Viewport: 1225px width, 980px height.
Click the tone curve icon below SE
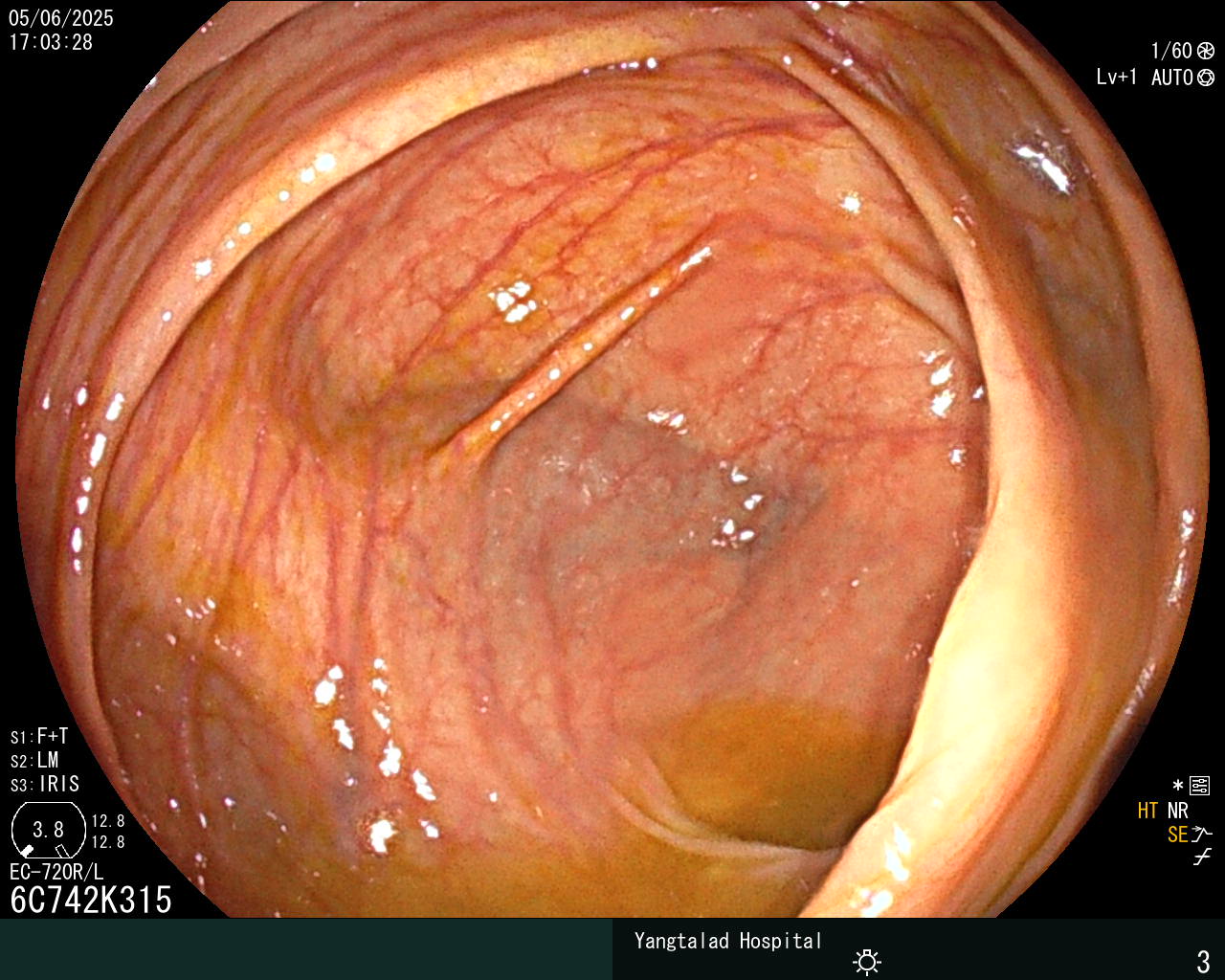tap(1202, 857)
